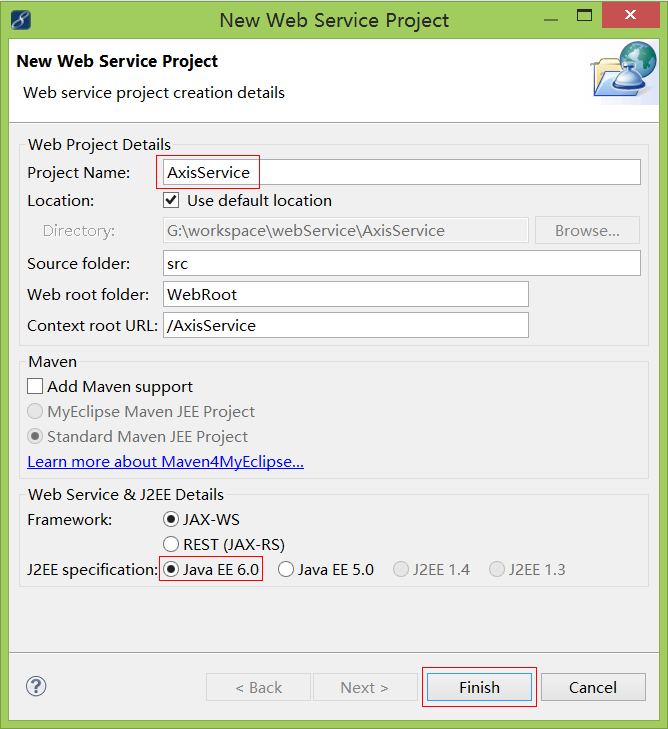Viewport: 668px width, 729px height.
Task: Click the Directory label
Action: (x=79, y=231)
